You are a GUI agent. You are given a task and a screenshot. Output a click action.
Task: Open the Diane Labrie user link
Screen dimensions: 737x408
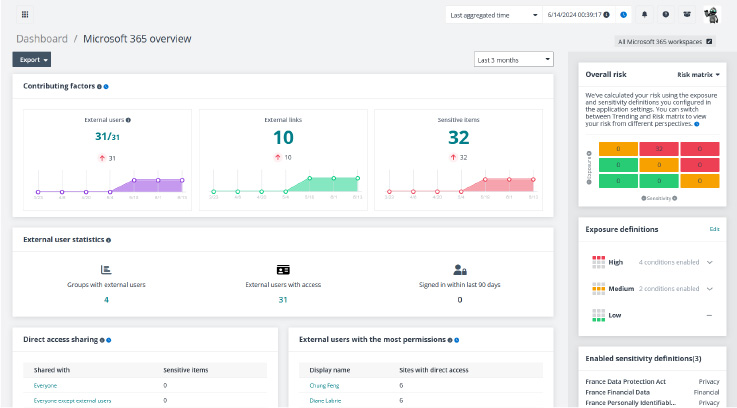[325, 401]
